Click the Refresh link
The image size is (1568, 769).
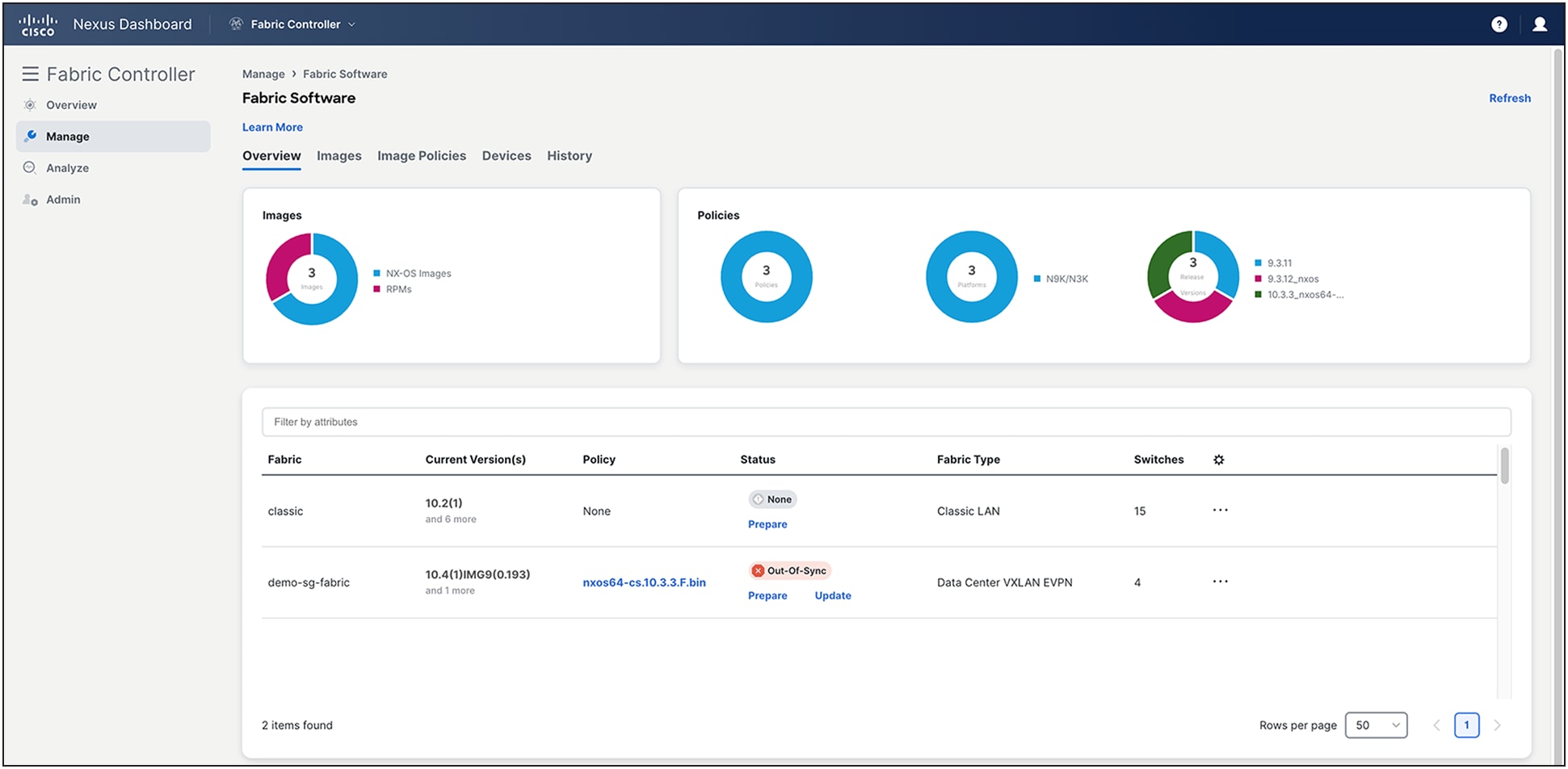[1510, 98]
